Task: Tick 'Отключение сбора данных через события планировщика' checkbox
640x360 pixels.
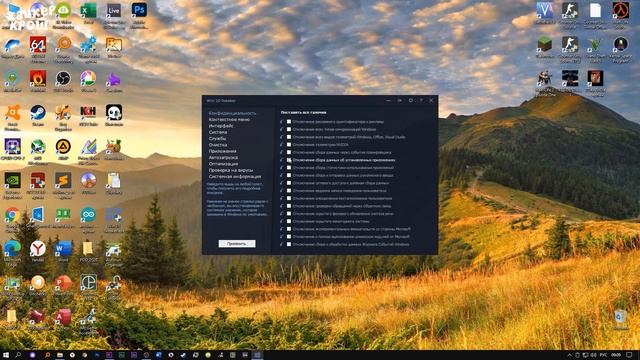Action: pos(289,152)
